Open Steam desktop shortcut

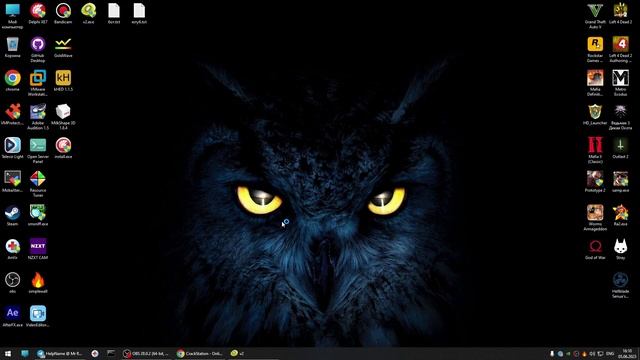pos(12,215)
